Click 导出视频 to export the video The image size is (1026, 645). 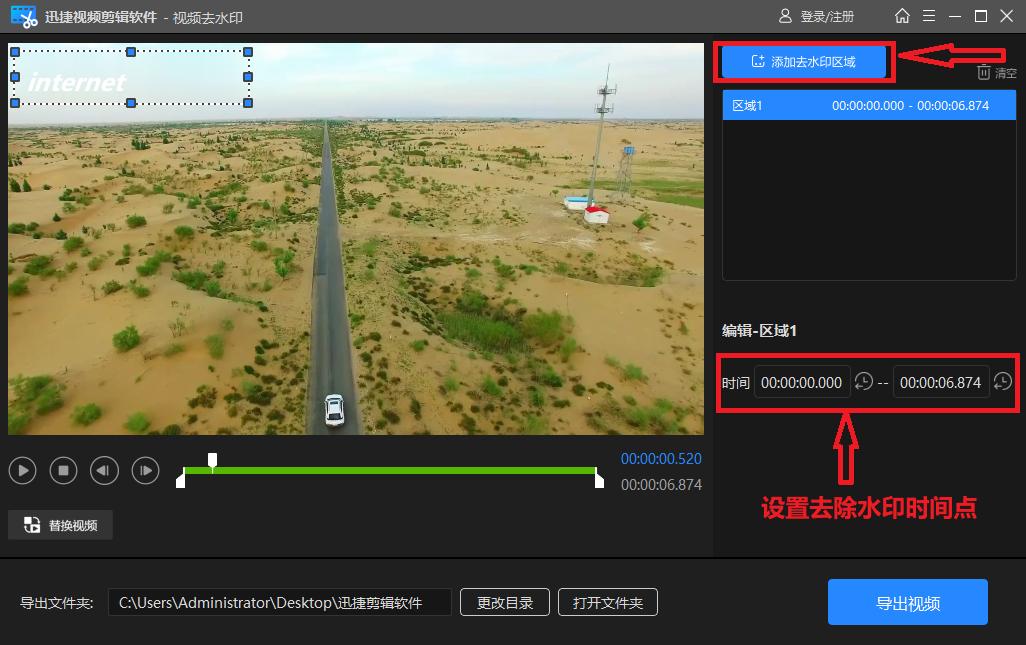click(x=907, y=601)
